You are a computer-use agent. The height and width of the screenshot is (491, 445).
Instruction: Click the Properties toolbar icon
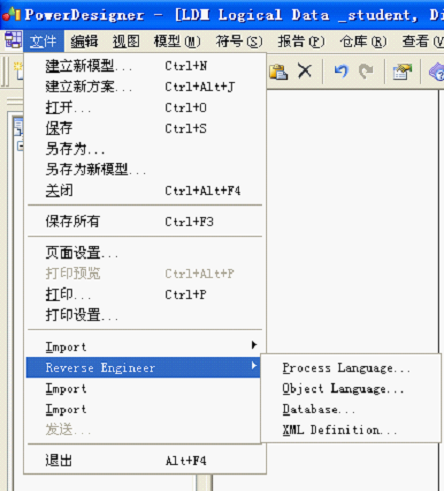coord(402,71)
